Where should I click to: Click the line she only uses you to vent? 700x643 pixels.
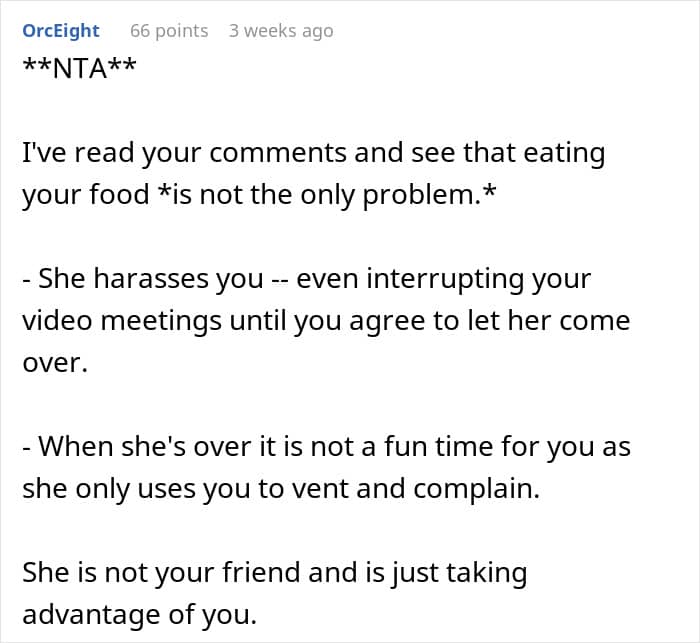click(x=281, y=489)
